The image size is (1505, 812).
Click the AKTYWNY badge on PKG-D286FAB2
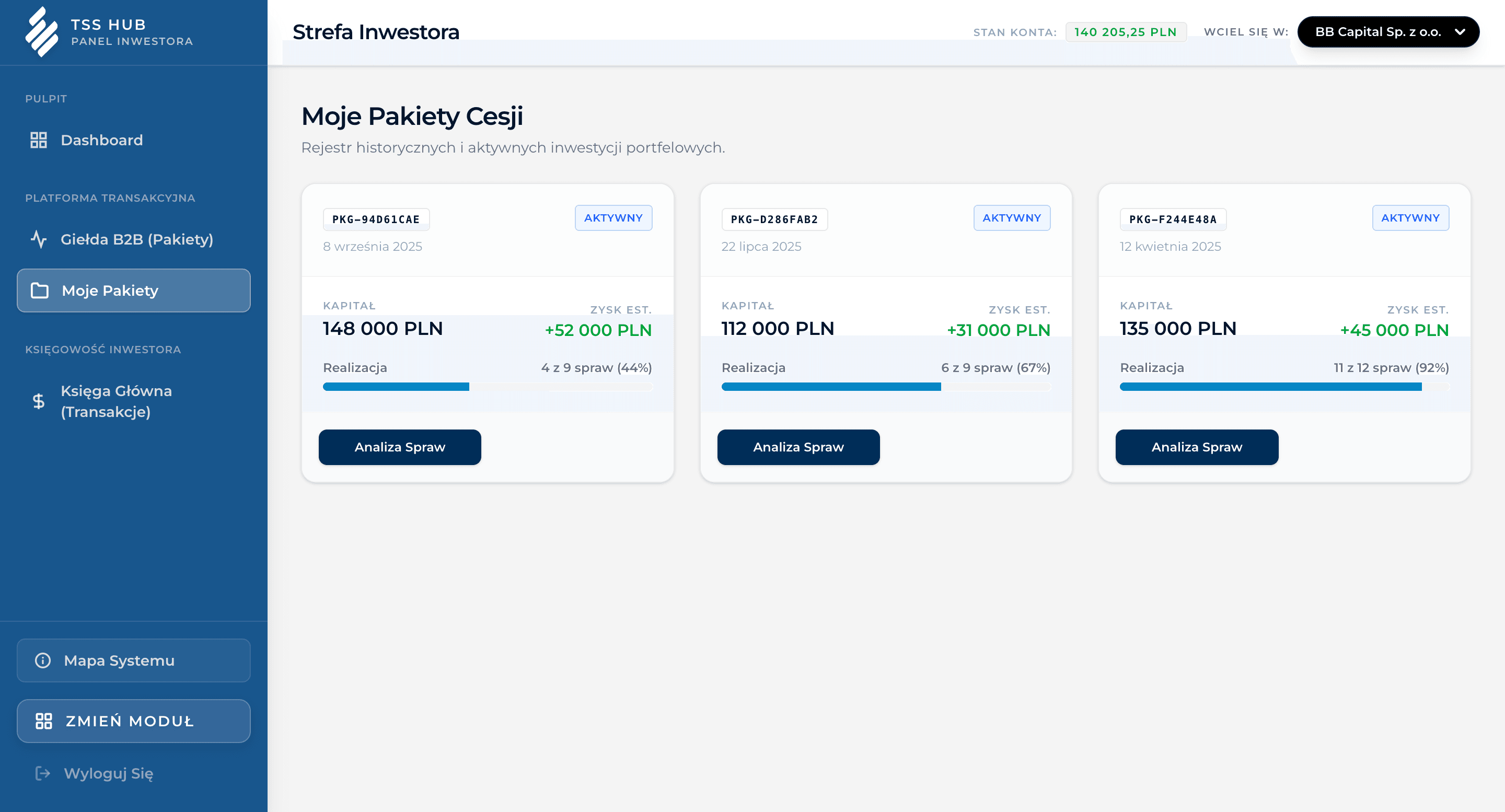(x=1011, y=218)
